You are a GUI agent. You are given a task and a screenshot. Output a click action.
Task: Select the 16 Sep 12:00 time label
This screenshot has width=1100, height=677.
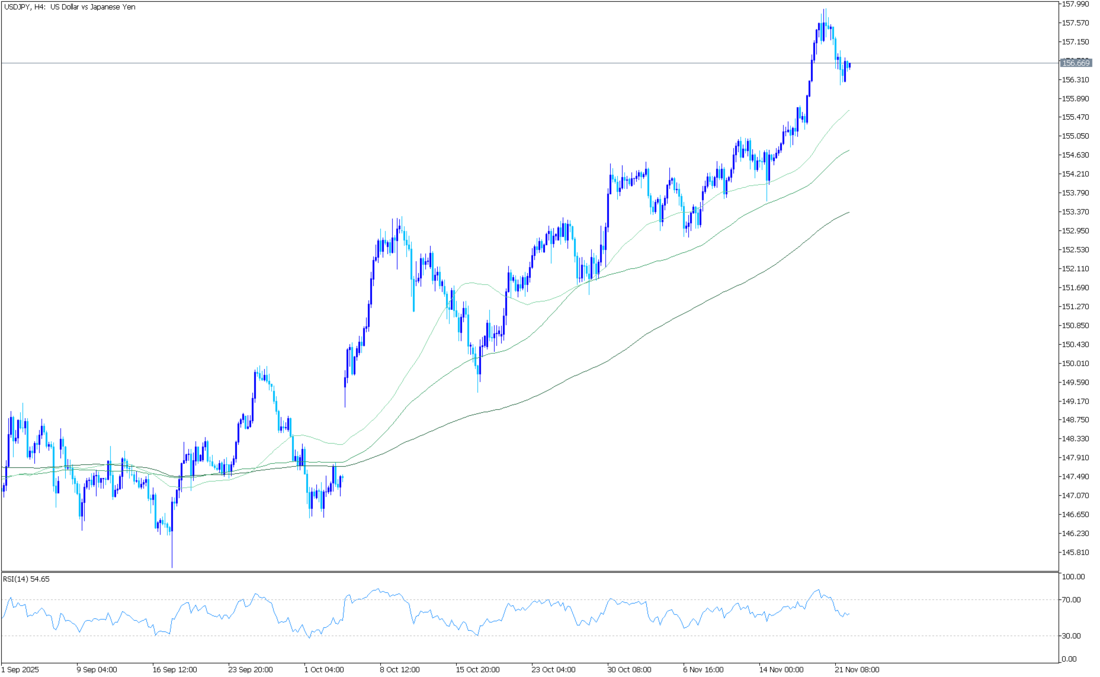click(x=177, y=669)
